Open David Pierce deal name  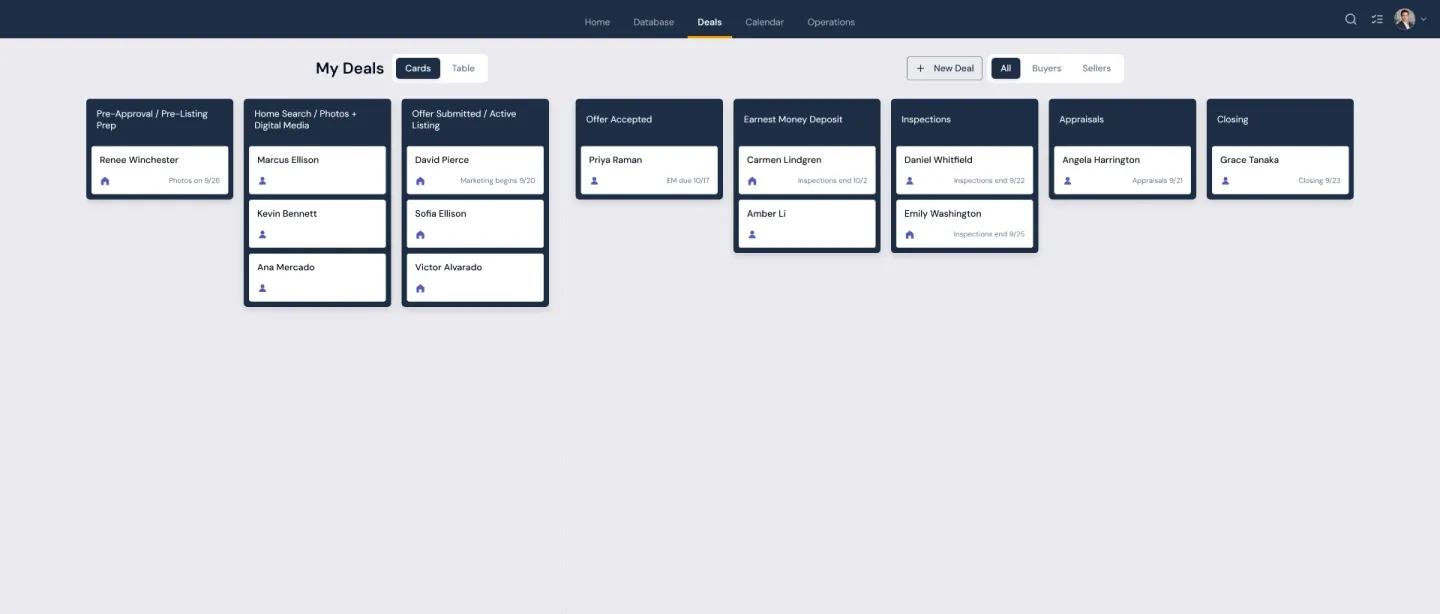(x=442, y=160)
